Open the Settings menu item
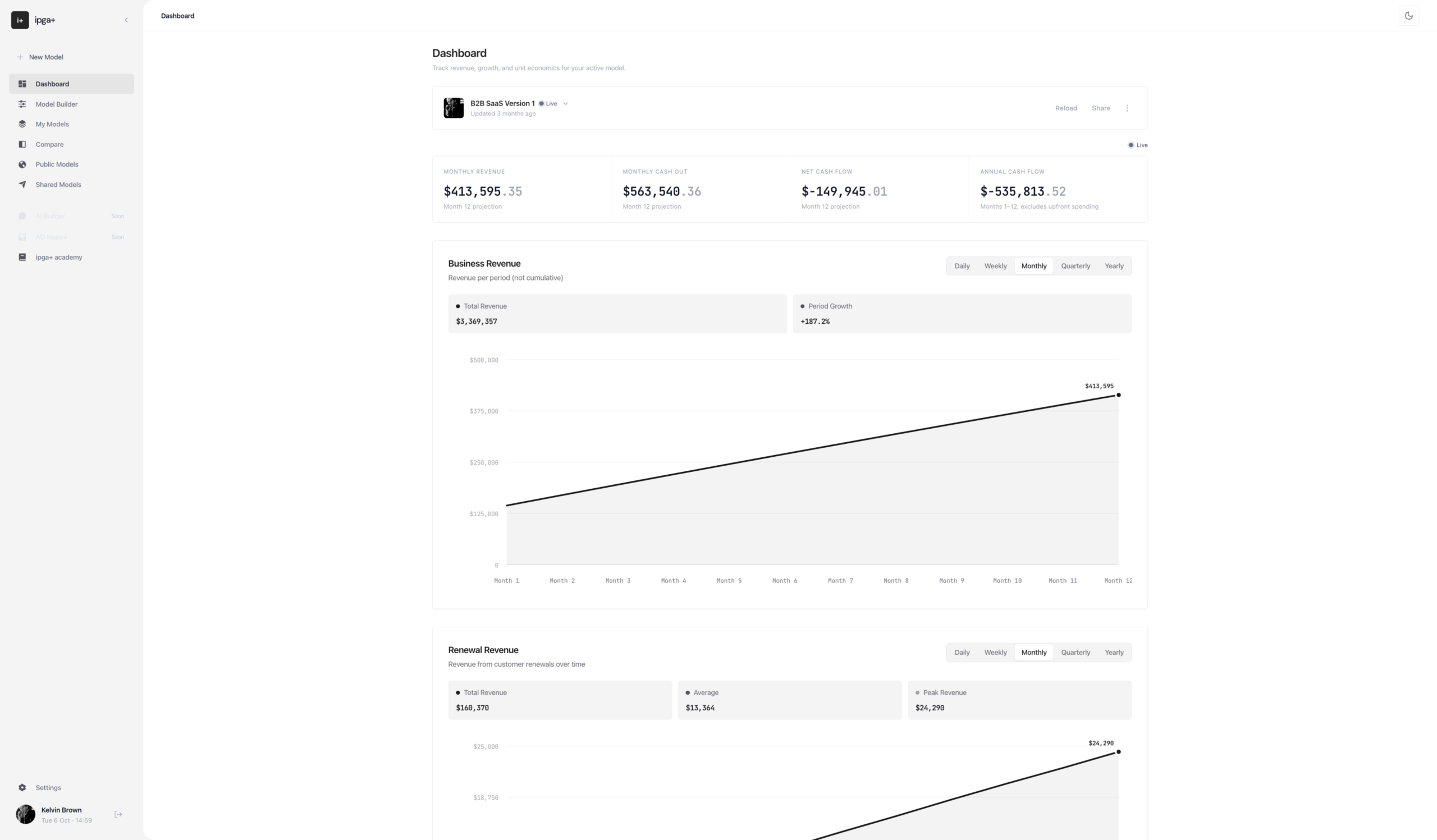The width and height of the screenshot is (1437, 840). point(71,788)
